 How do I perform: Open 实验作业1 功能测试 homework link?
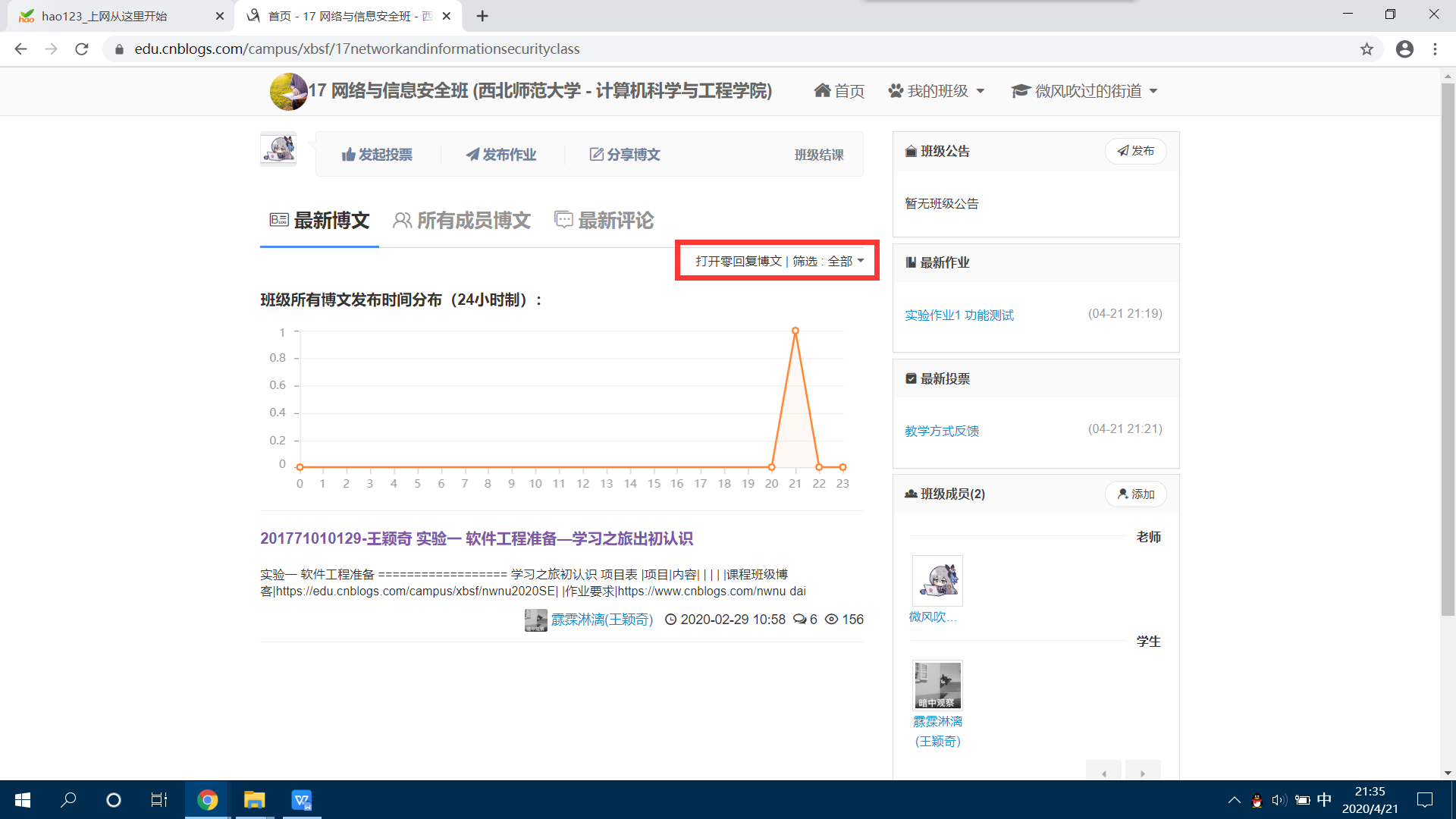959,315
